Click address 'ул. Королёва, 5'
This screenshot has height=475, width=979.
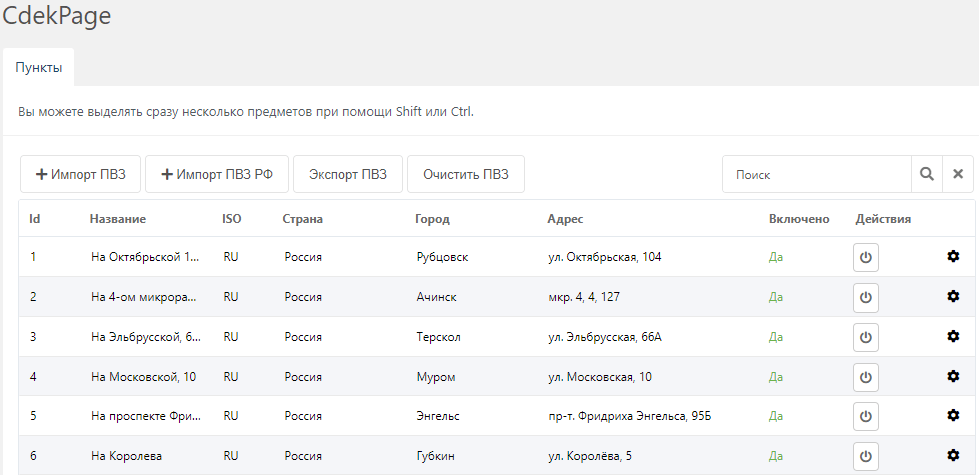pos(589,456)
